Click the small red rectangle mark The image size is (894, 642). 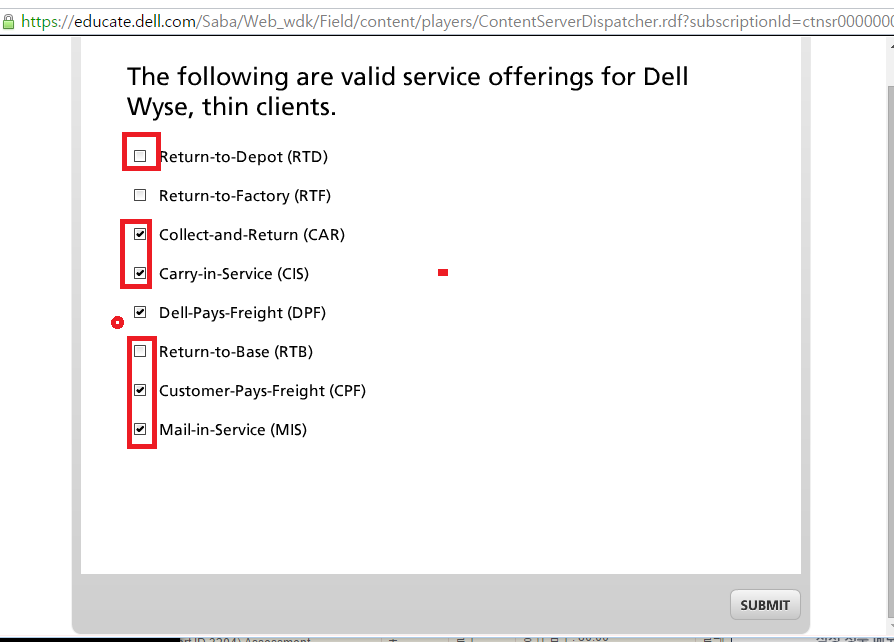(x=443, y=272)
